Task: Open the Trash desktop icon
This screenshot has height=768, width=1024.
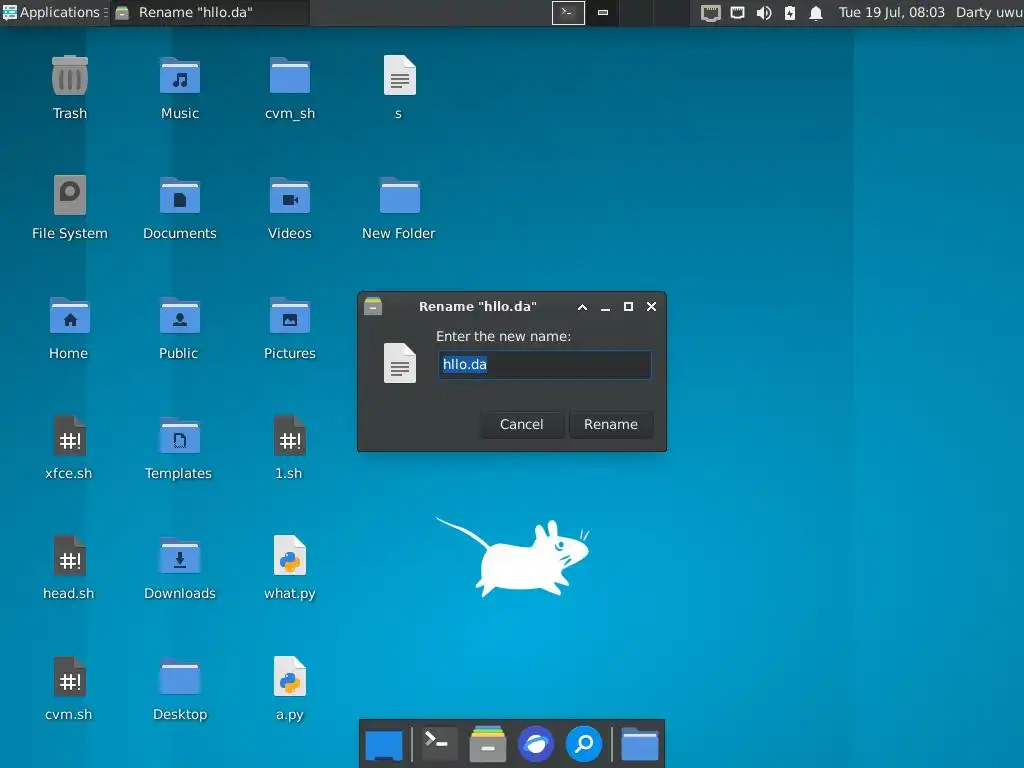Action: pyautogui.click(x=70, y=76)
